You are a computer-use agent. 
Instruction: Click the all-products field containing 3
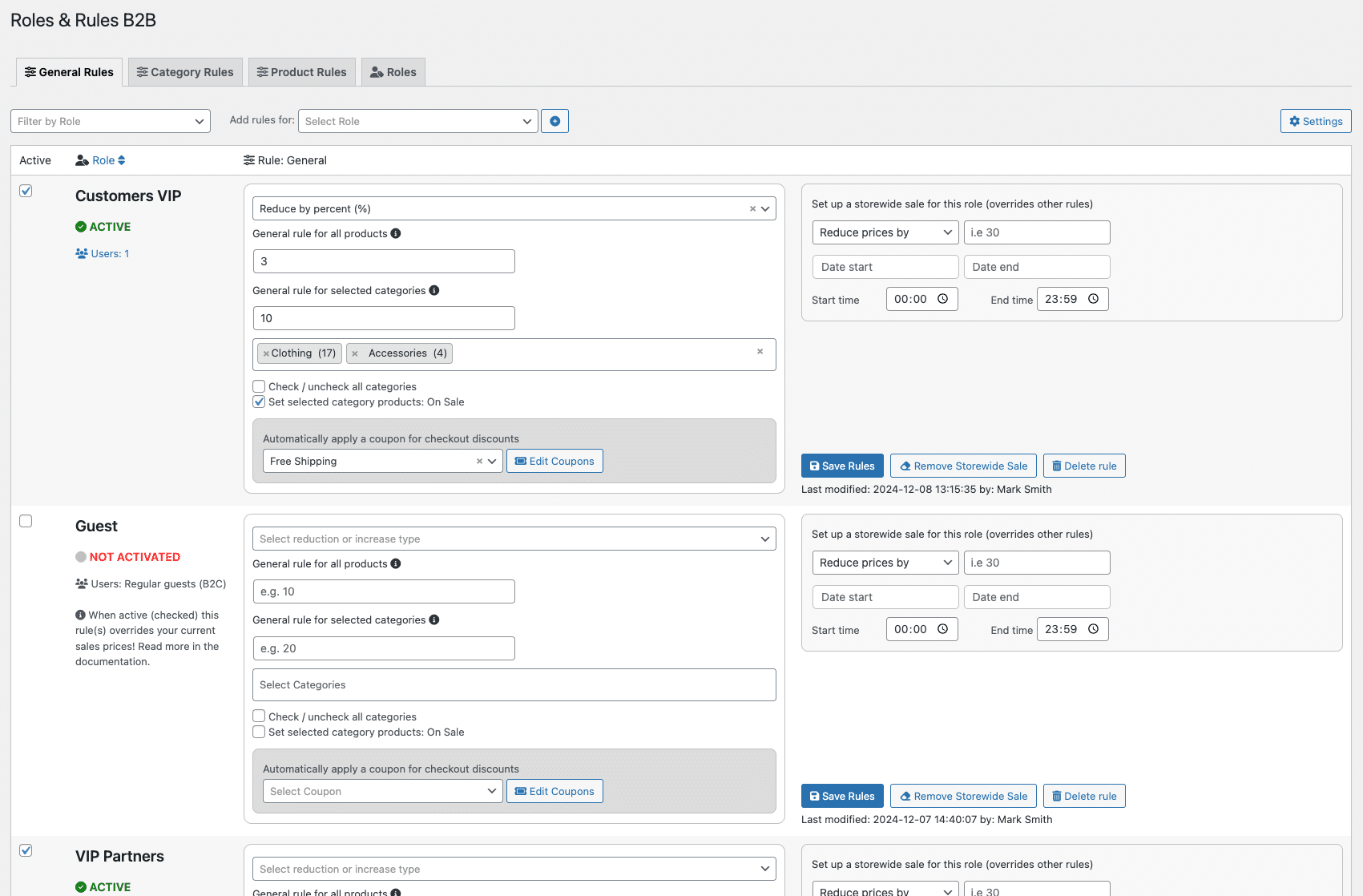[384, 261]
